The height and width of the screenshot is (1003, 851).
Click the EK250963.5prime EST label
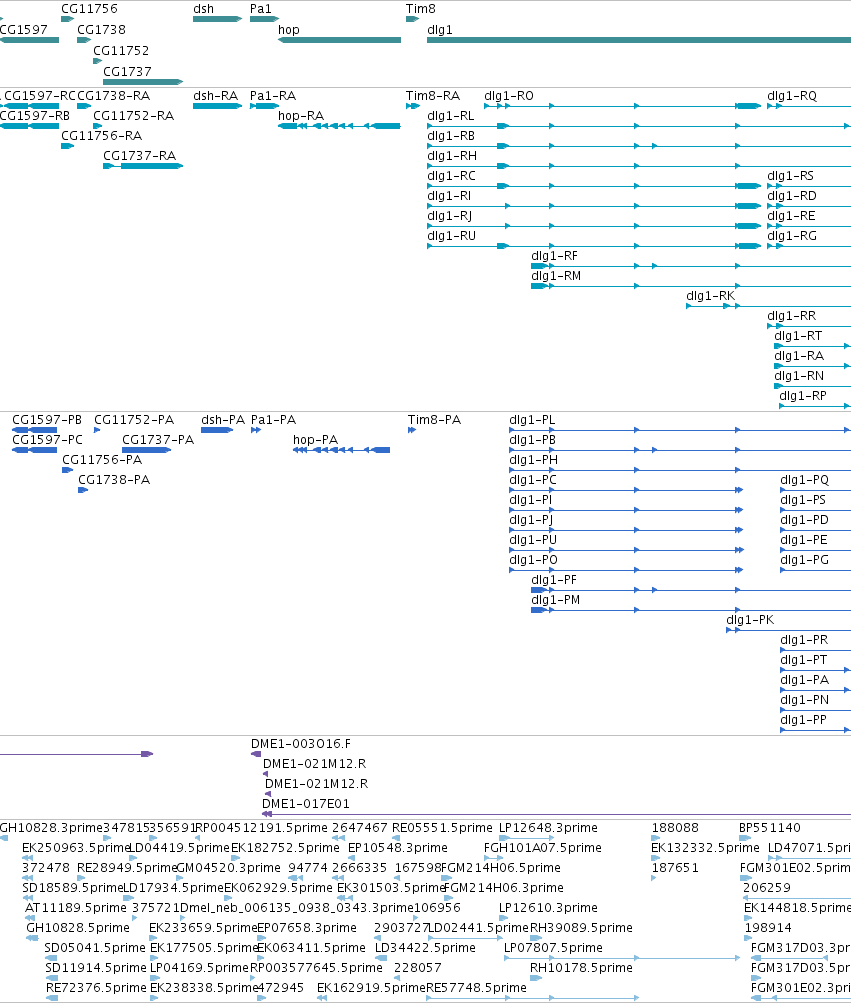[76, 848]
